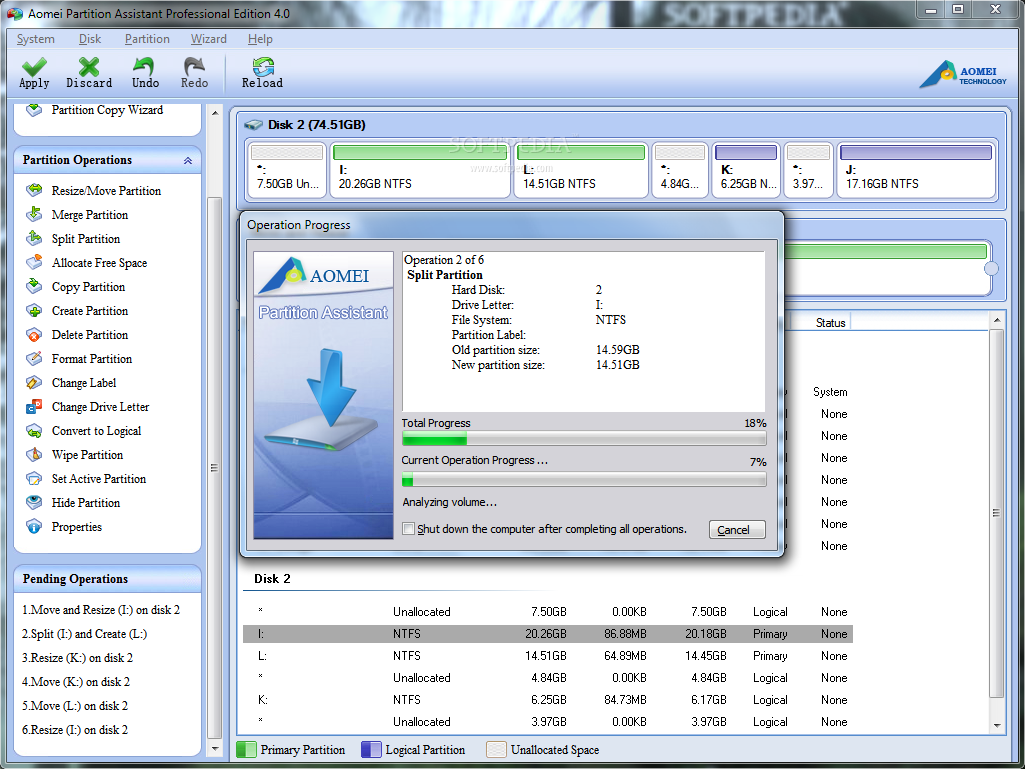Image resolution: width=1025 pixels, height=769 pixels.
Task: Open the Wizard menu
Action: (208, 39)
